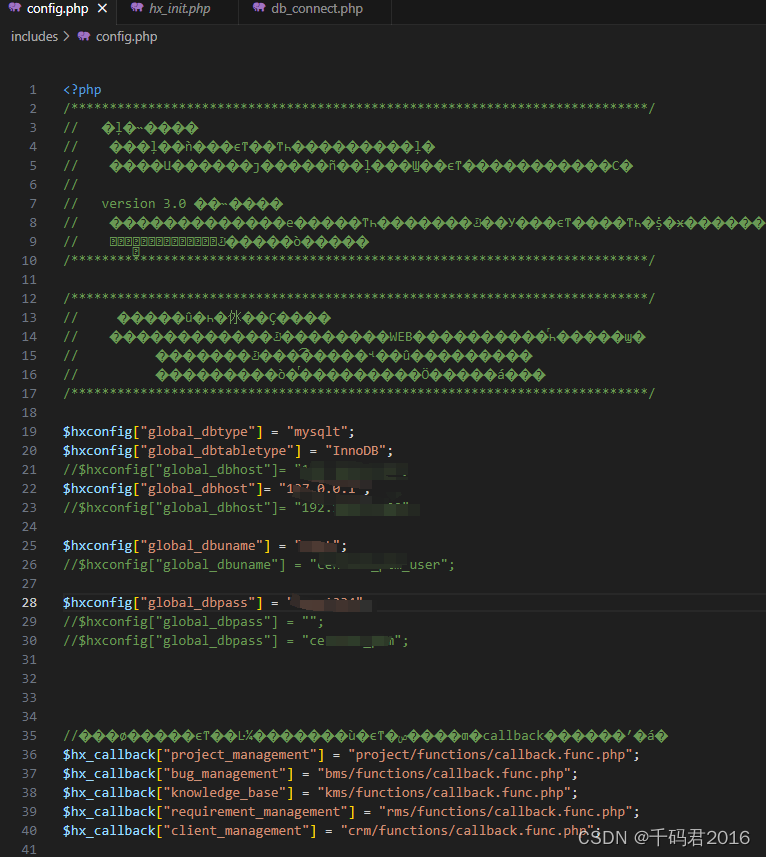Screen dimensions: 766x857
Task: Click PHP icon on db_connect.php tab
Action: (259, 9)
